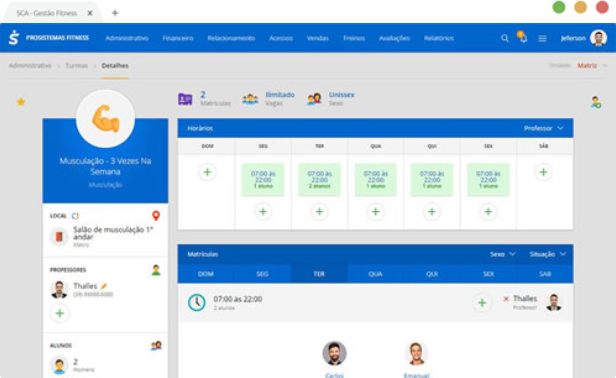The image size is (616, 378).
Task: Open the Relatórios menu
Action: coord(439,38)
